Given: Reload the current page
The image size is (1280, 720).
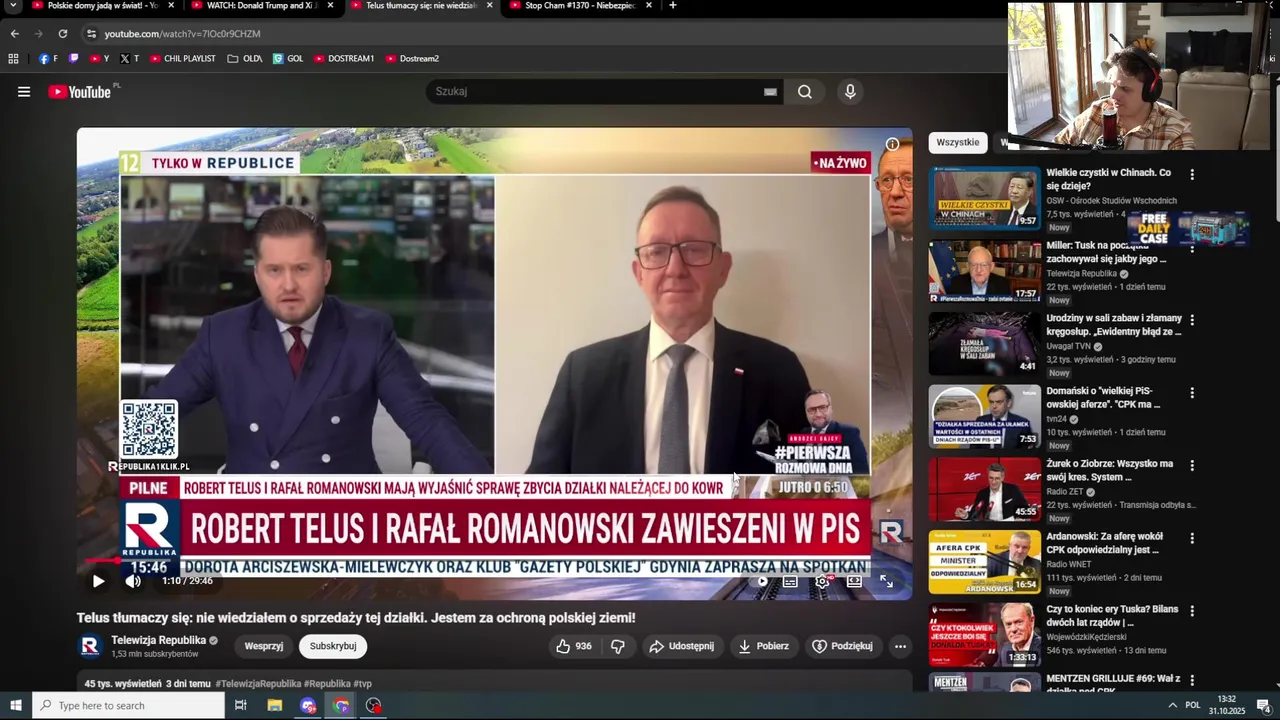Looking at the screenshot, I should click(x=62, y=33).
